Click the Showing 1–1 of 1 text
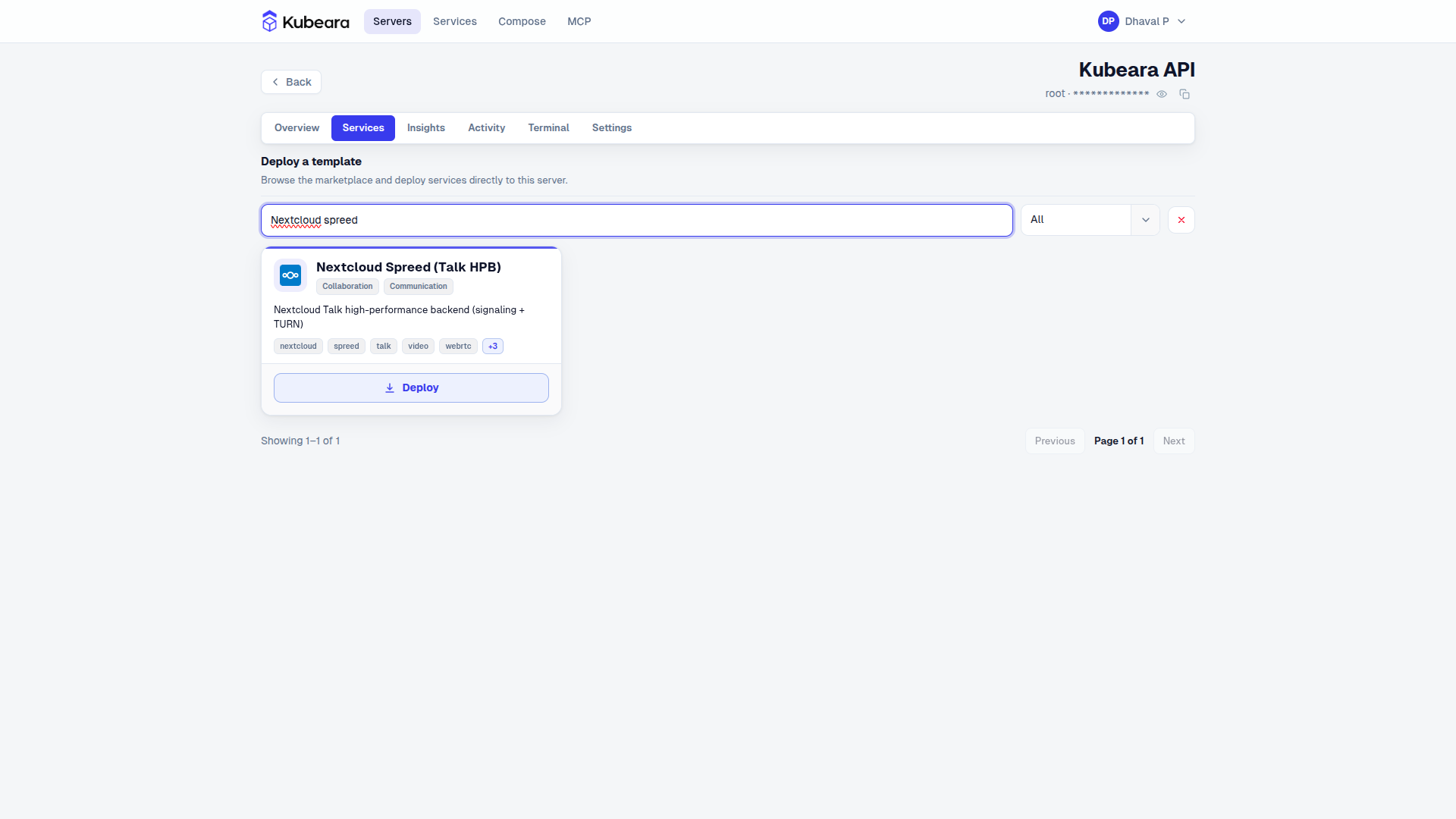Viewport: 1456px width, 819px height. (x=300, y=441)
